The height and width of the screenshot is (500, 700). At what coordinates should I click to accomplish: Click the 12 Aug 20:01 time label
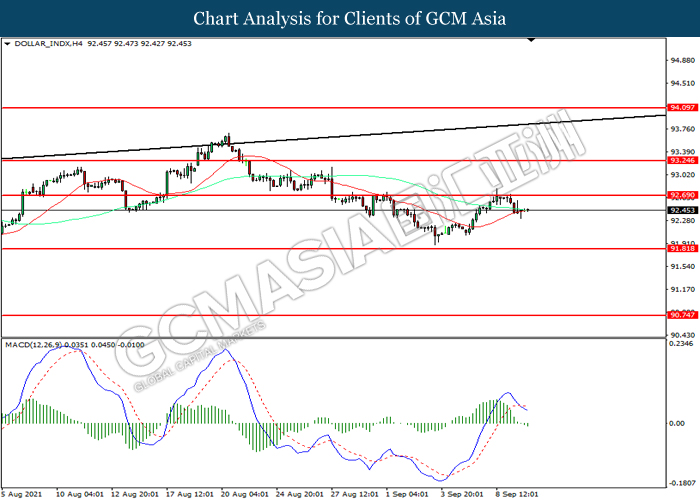tap(135, 494)
